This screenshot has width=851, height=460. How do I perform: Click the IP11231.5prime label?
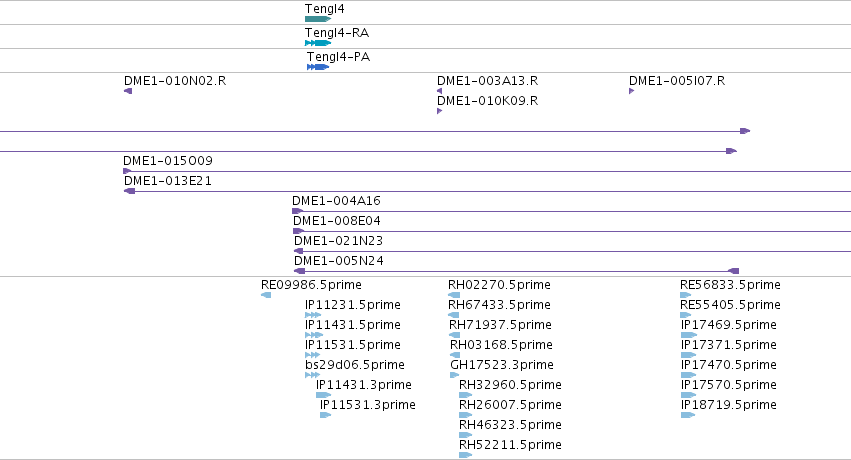point(353,305)
